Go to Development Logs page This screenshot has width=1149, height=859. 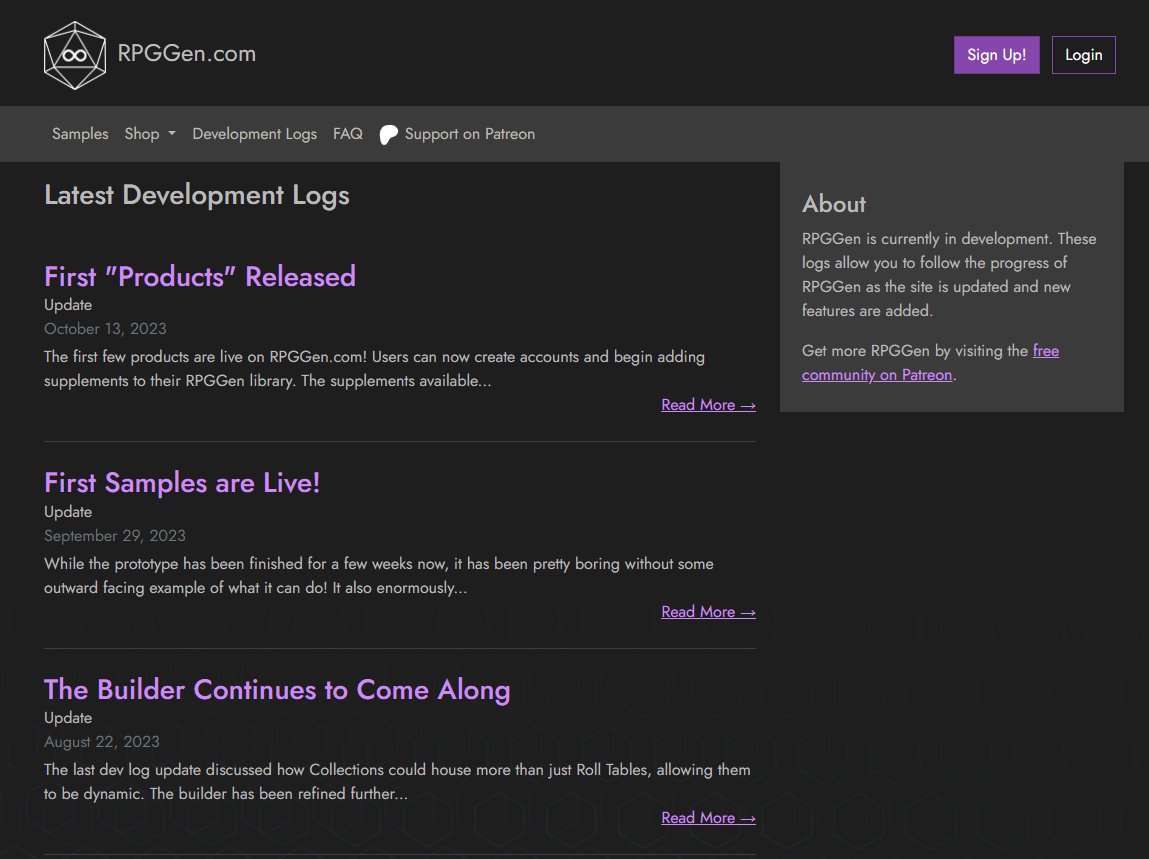[x=254, y=134]
